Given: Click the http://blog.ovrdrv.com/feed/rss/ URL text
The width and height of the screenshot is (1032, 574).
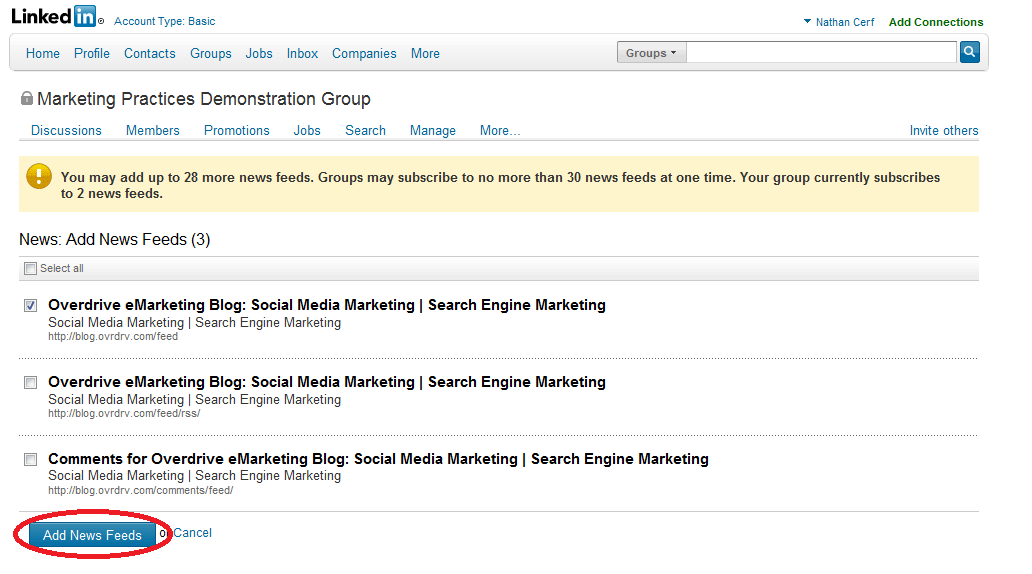Looking at the screenshot, I should (124, 413).
